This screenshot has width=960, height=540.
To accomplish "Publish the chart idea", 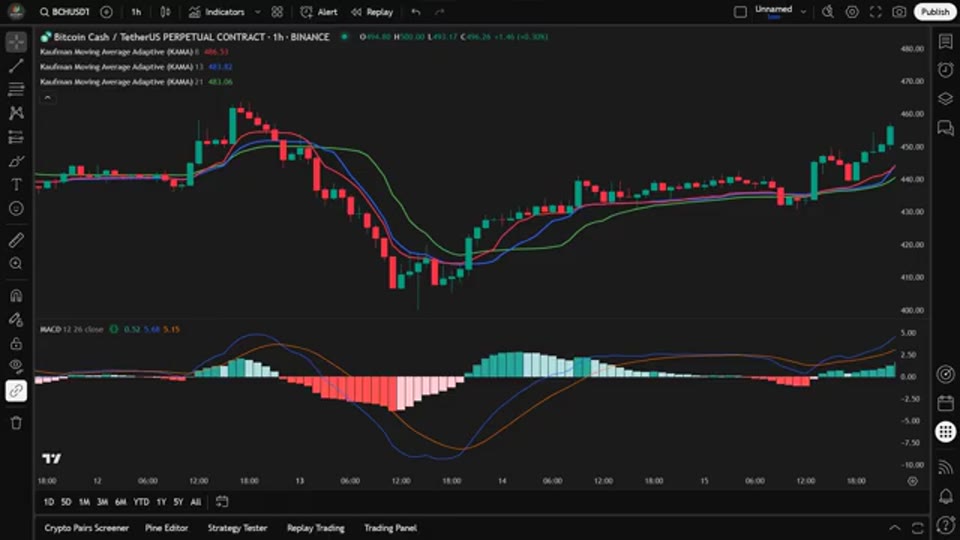I will point(935,12).
